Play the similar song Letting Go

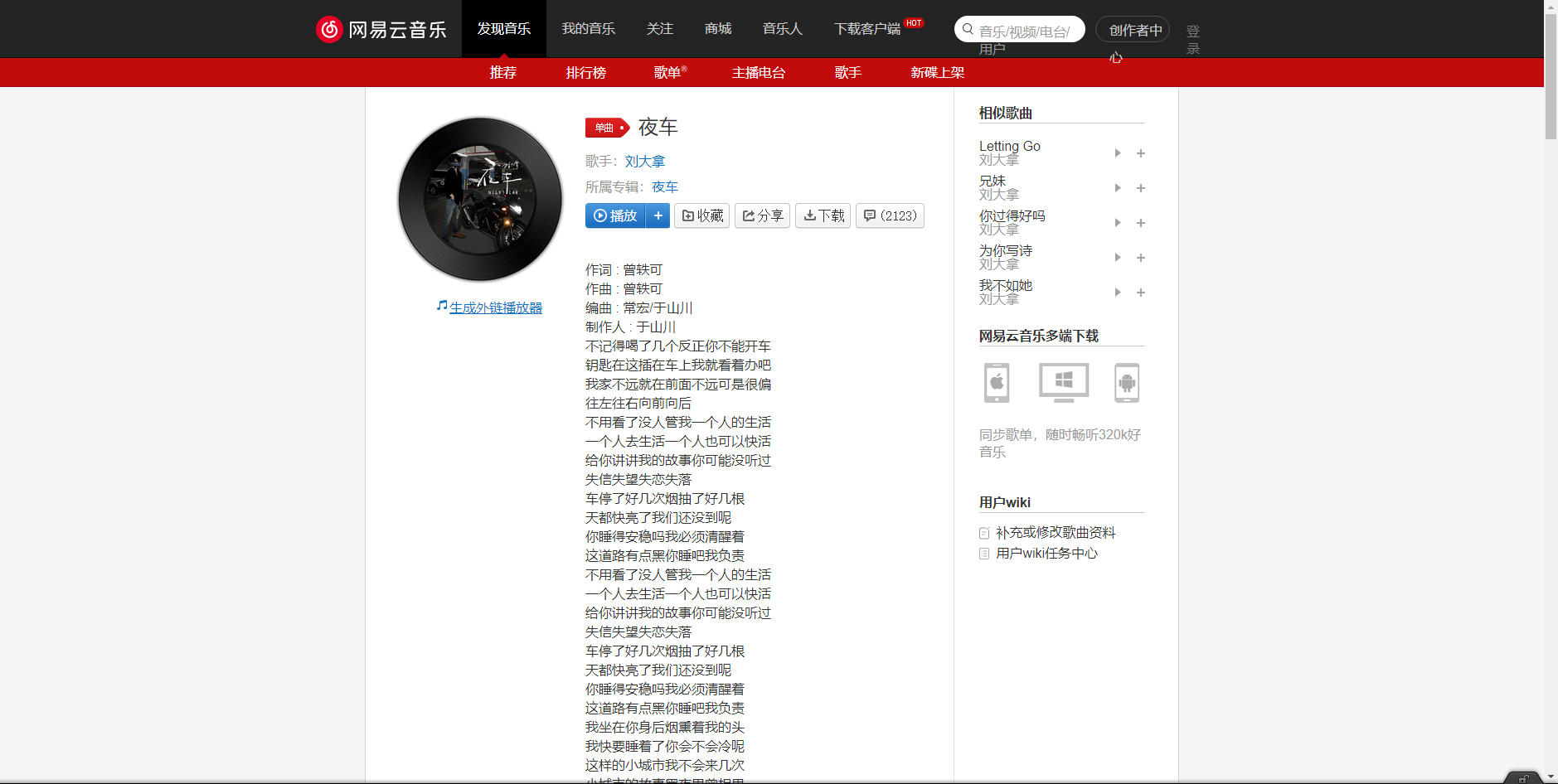point(1117,152)
